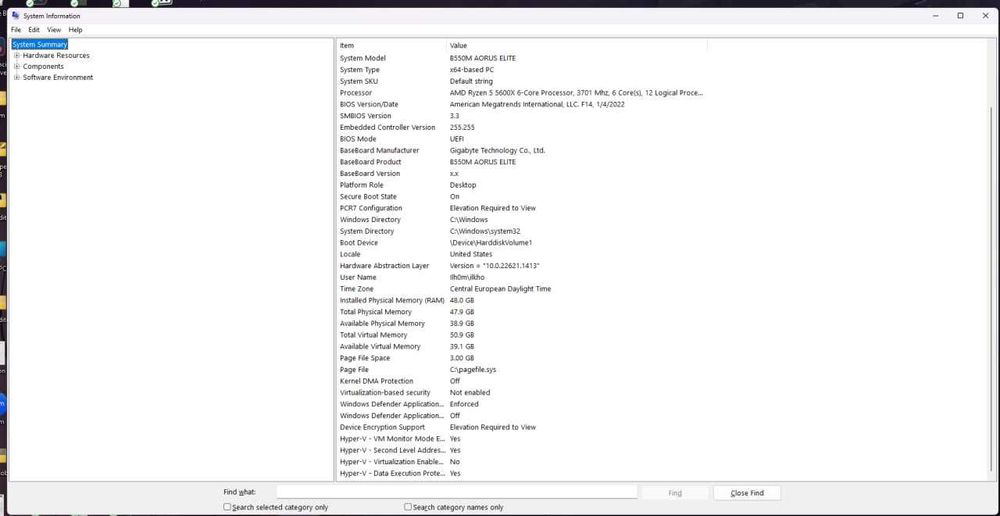Select the Total Virtual Memory row
Screen dimensions: 1000x516
[522, 335]
